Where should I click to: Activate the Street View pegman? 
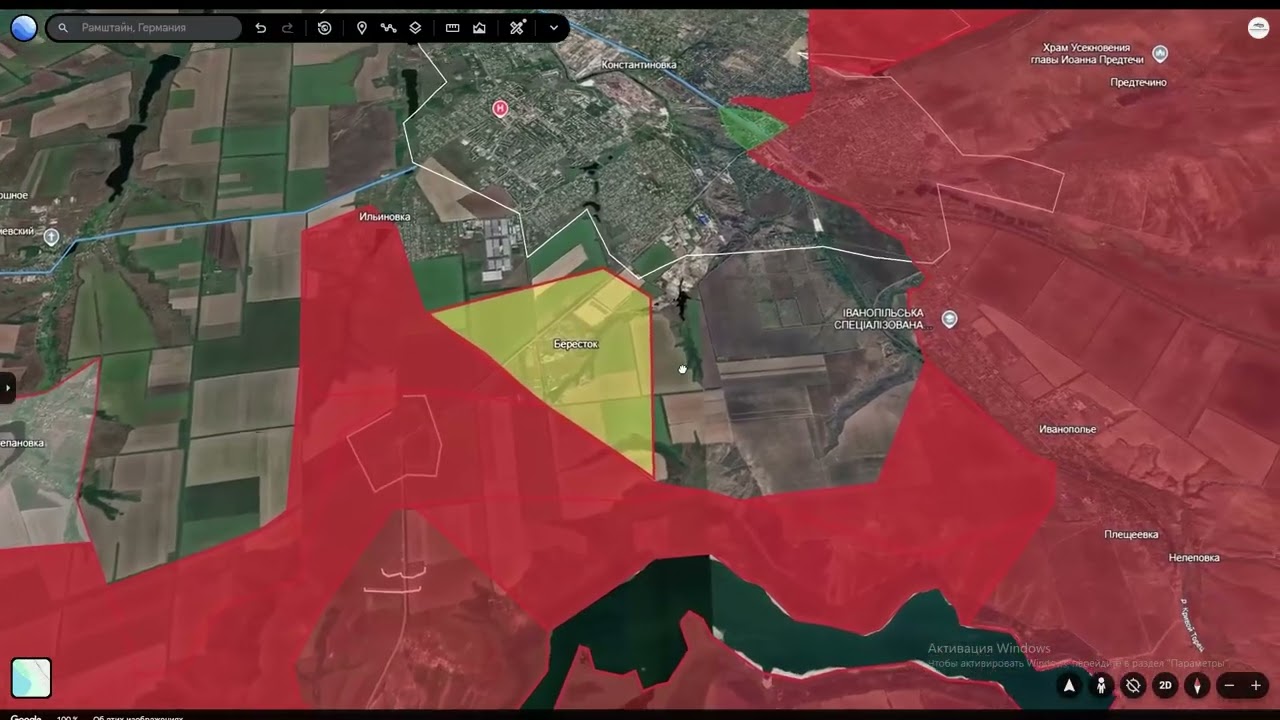pyautogui.click(x=1101, y=686)
